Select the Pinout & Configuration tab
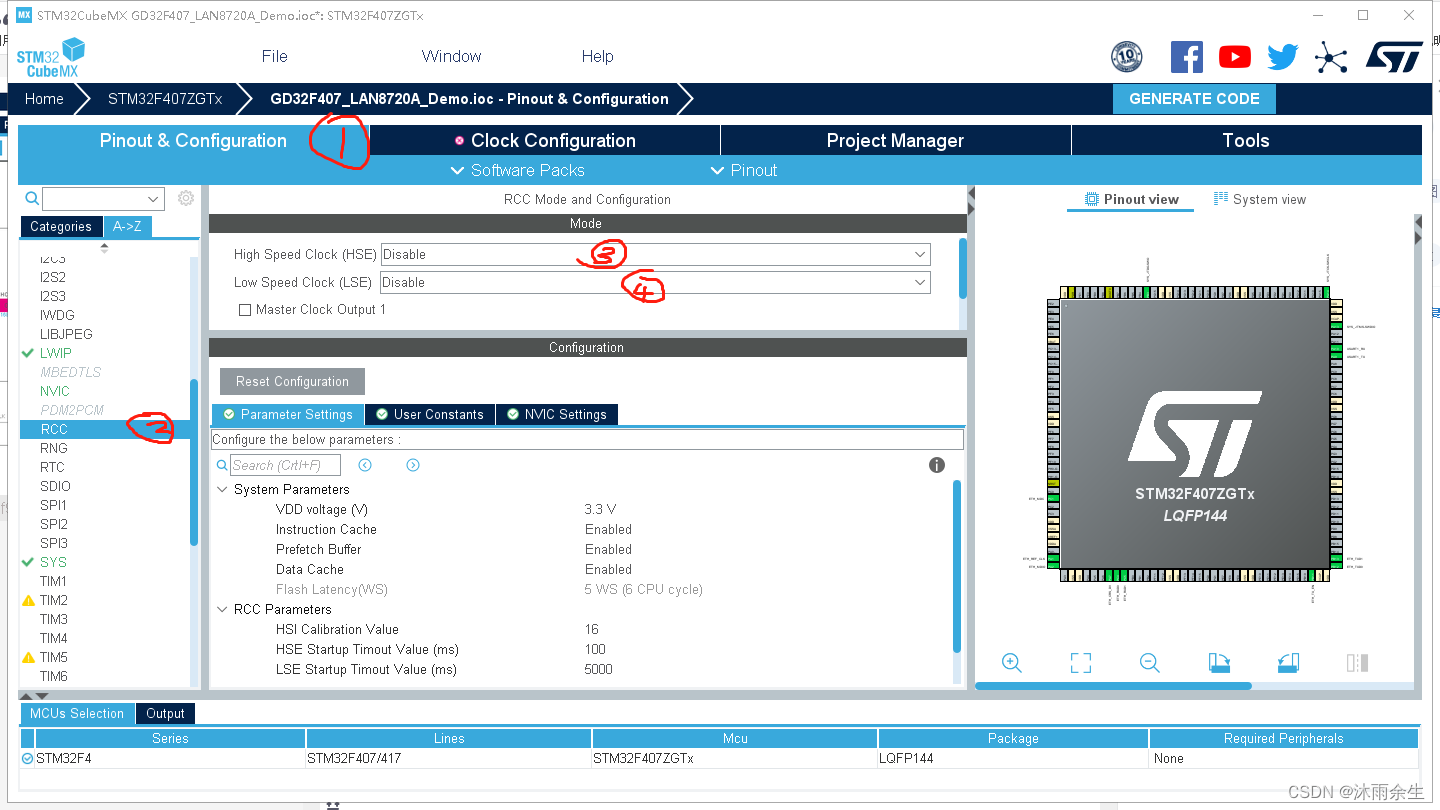This screenshot has width=1440, height=810. pos(193,141)
